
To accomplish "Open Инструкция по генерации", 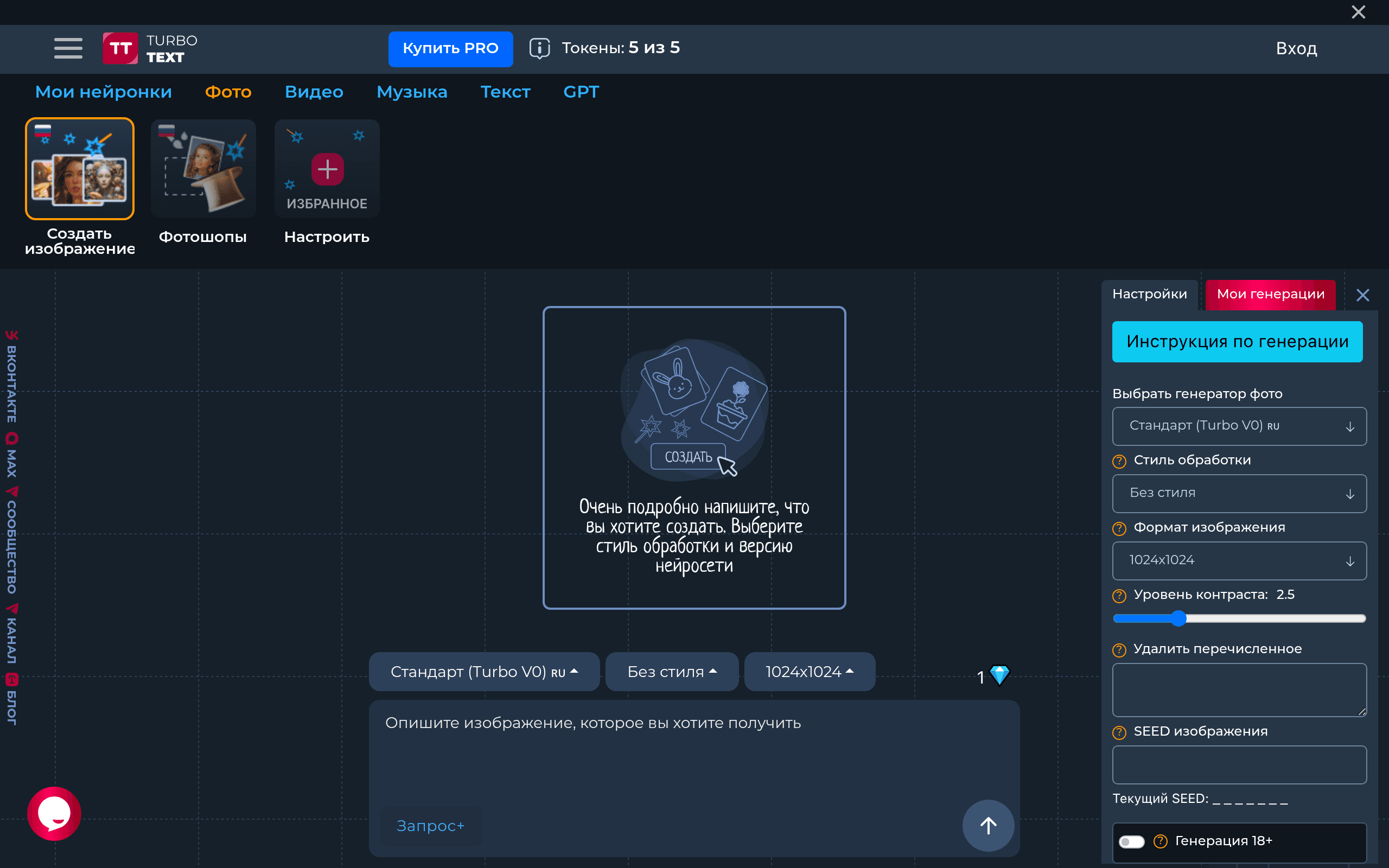I will click(x=1237, y=342).
